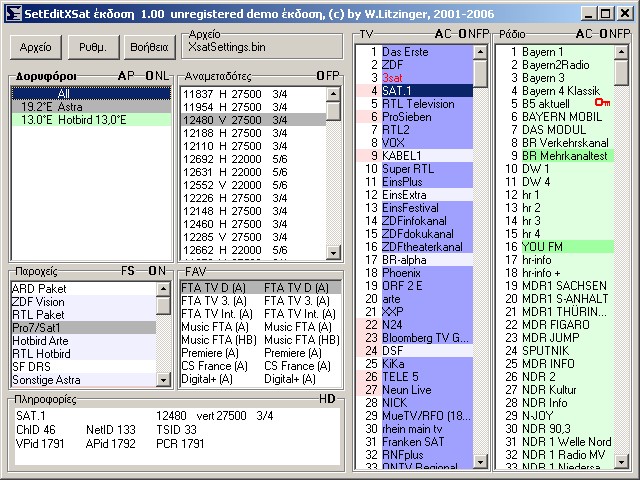Click the transponder list scroll-up arrow

[333, 93]
